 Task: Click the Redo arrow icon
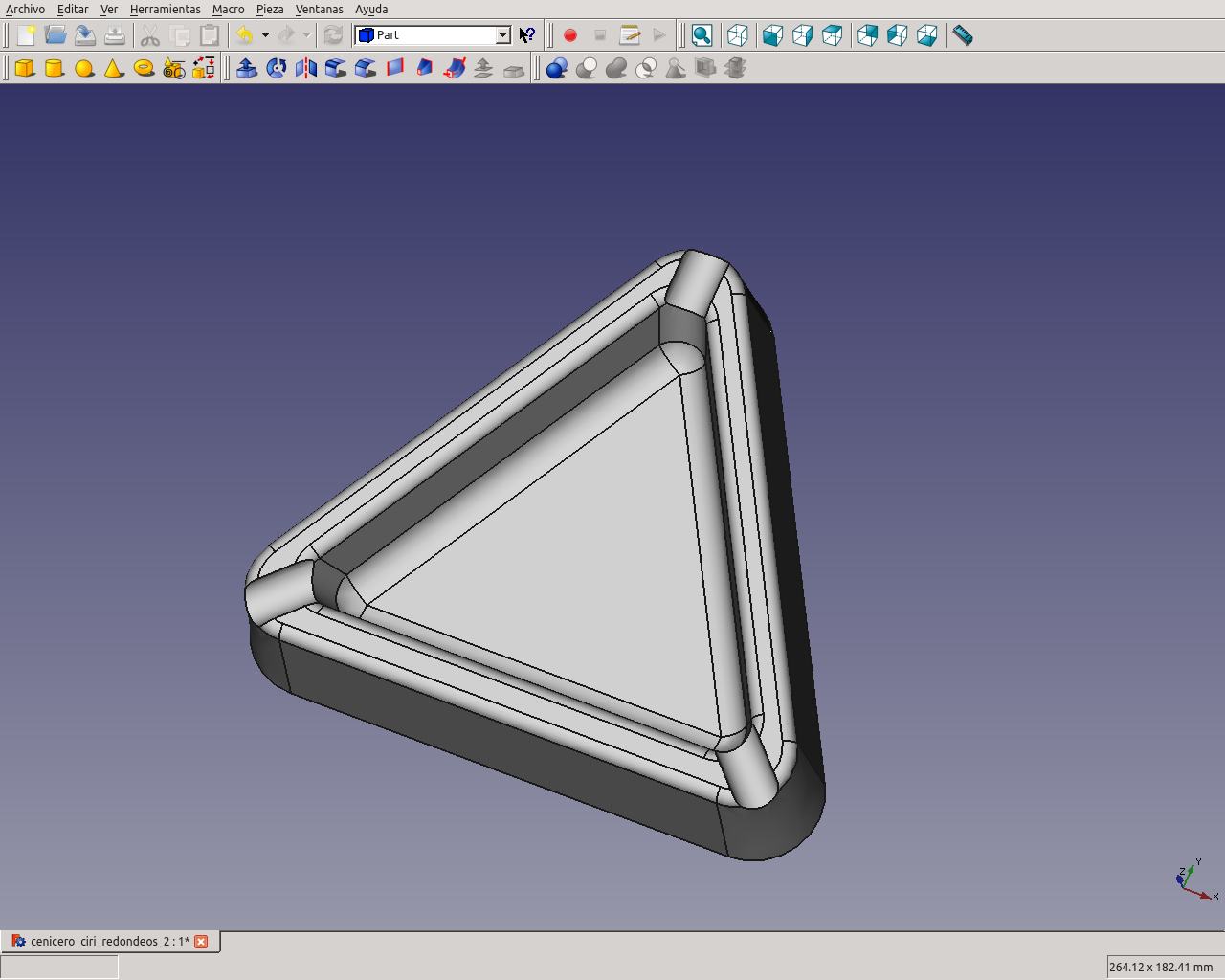(286, 35)
